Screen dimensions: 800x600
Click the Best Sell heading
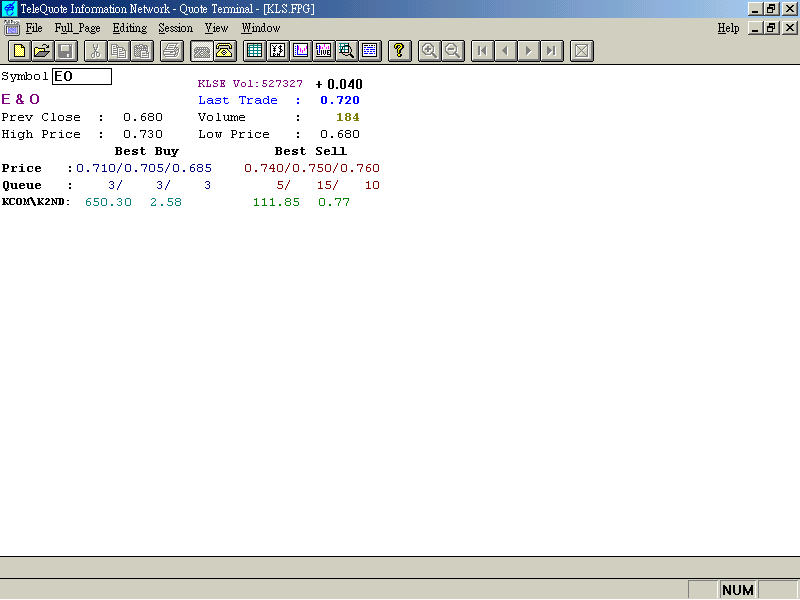311,152
